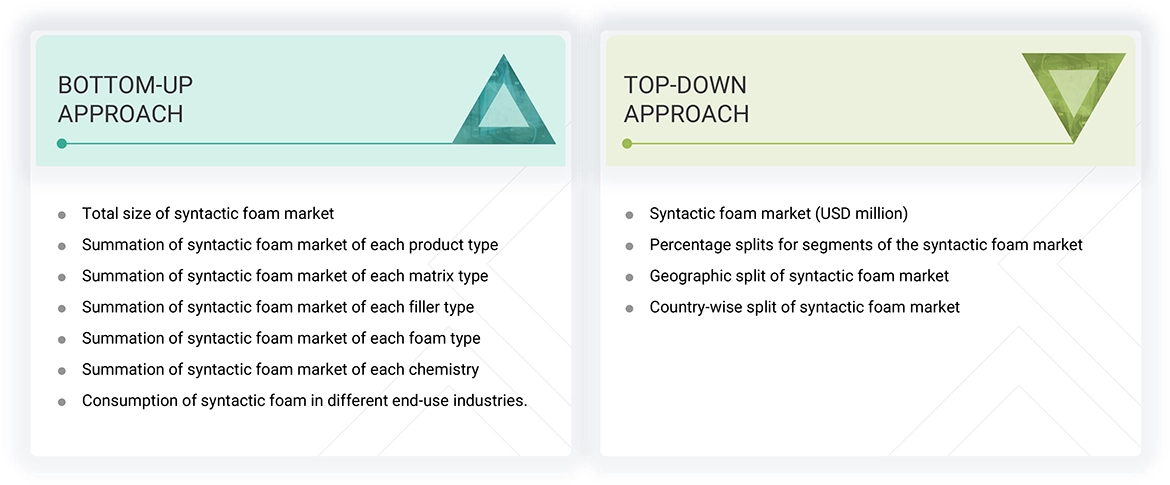The height and width of the screenshot is (485, 1170).
Task: Click 'Consumption of syntactic foam in different end-use industries'
Action: click(x=304, y=400)
